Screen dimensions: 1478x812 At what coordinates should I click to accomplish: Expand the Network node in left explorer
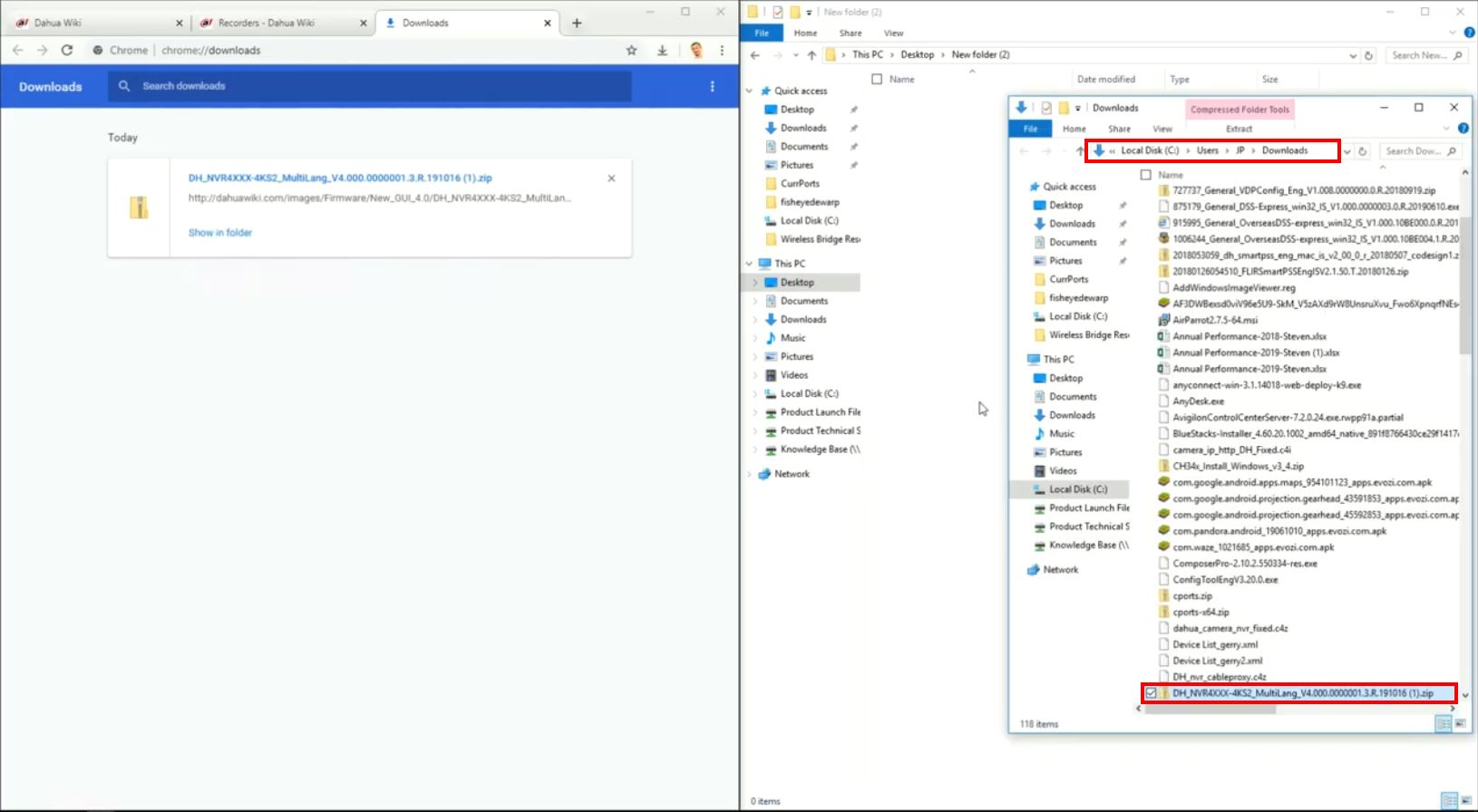[750, 474]
